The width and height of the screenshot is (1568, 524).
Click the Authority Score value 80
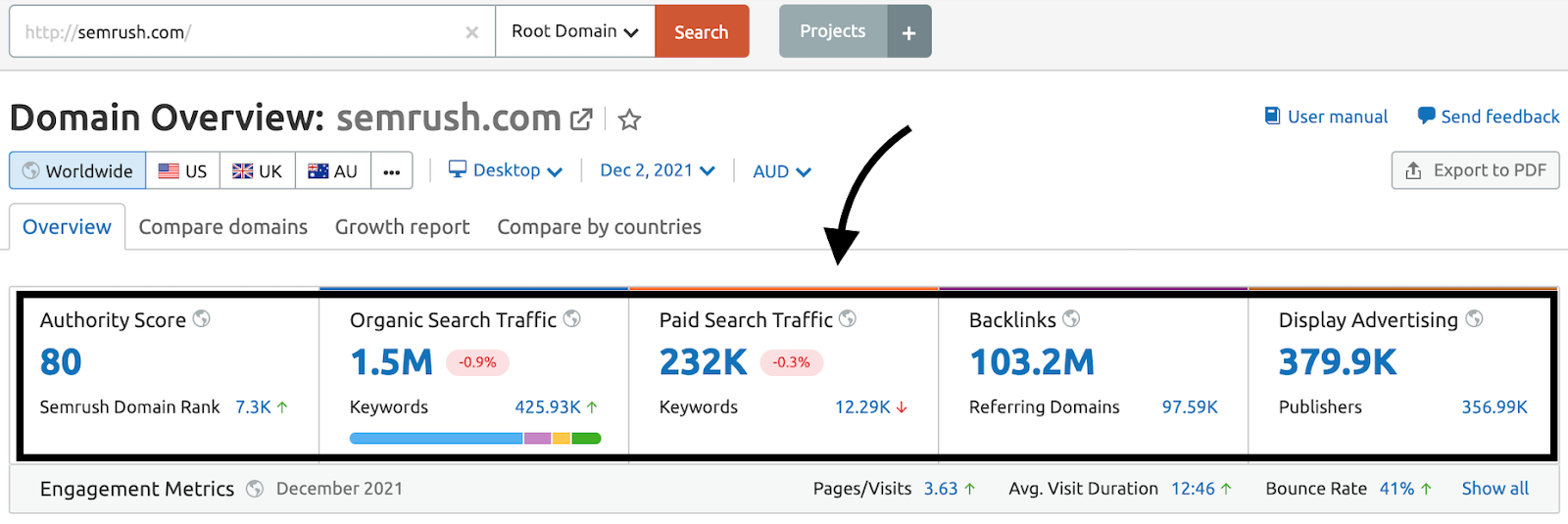(x=61, y=362)
